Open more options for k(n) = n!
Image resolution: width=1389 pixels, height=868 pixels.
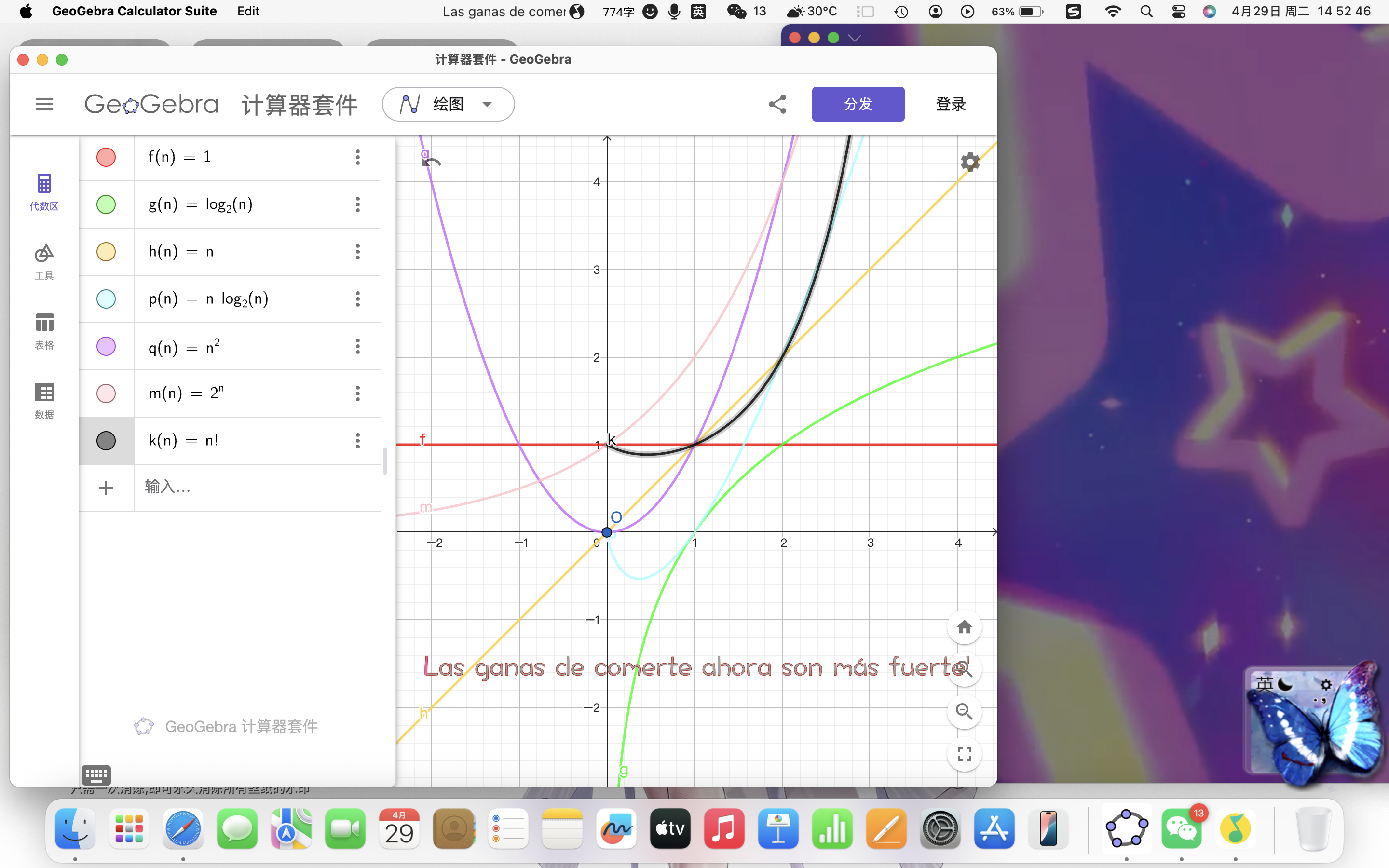[x=357, y=440]
